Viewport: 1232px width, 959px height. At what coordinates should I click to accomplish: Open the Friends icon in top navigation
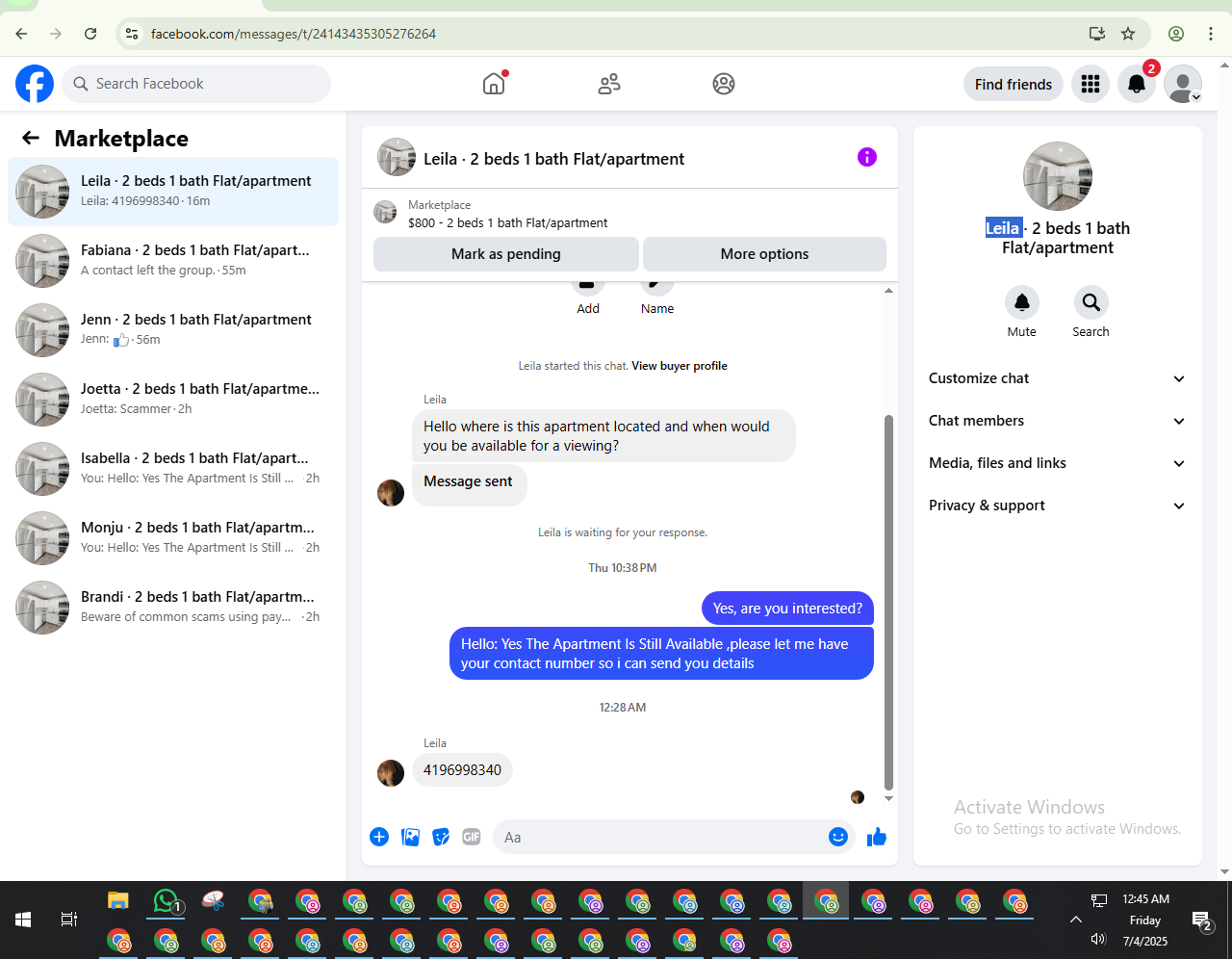(609, 84)
